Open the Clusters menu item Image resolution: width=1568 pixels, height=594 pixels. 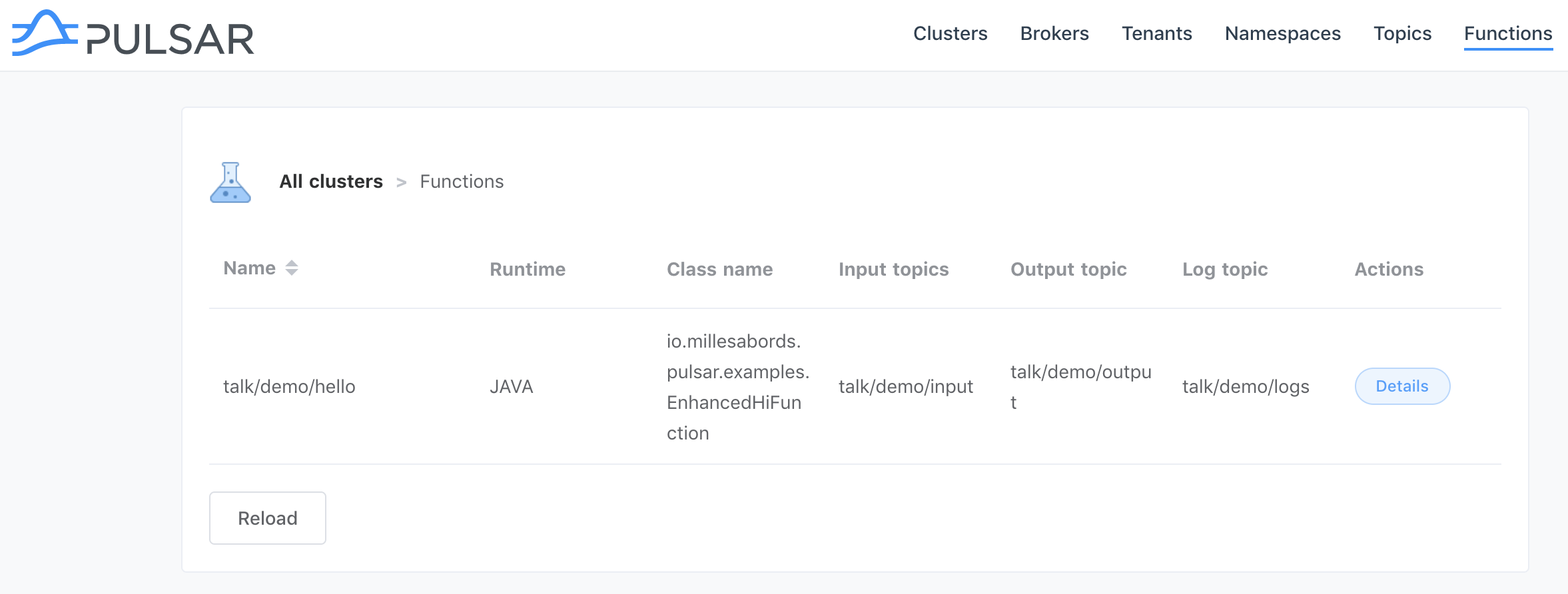950,33
